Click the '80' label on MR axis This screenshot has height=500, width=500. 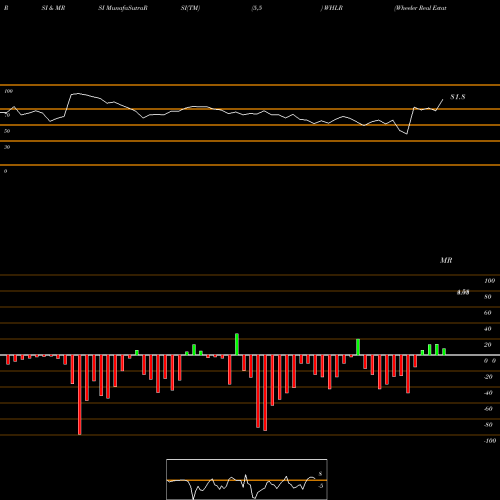pyautogui.click(x=488, y=297)
